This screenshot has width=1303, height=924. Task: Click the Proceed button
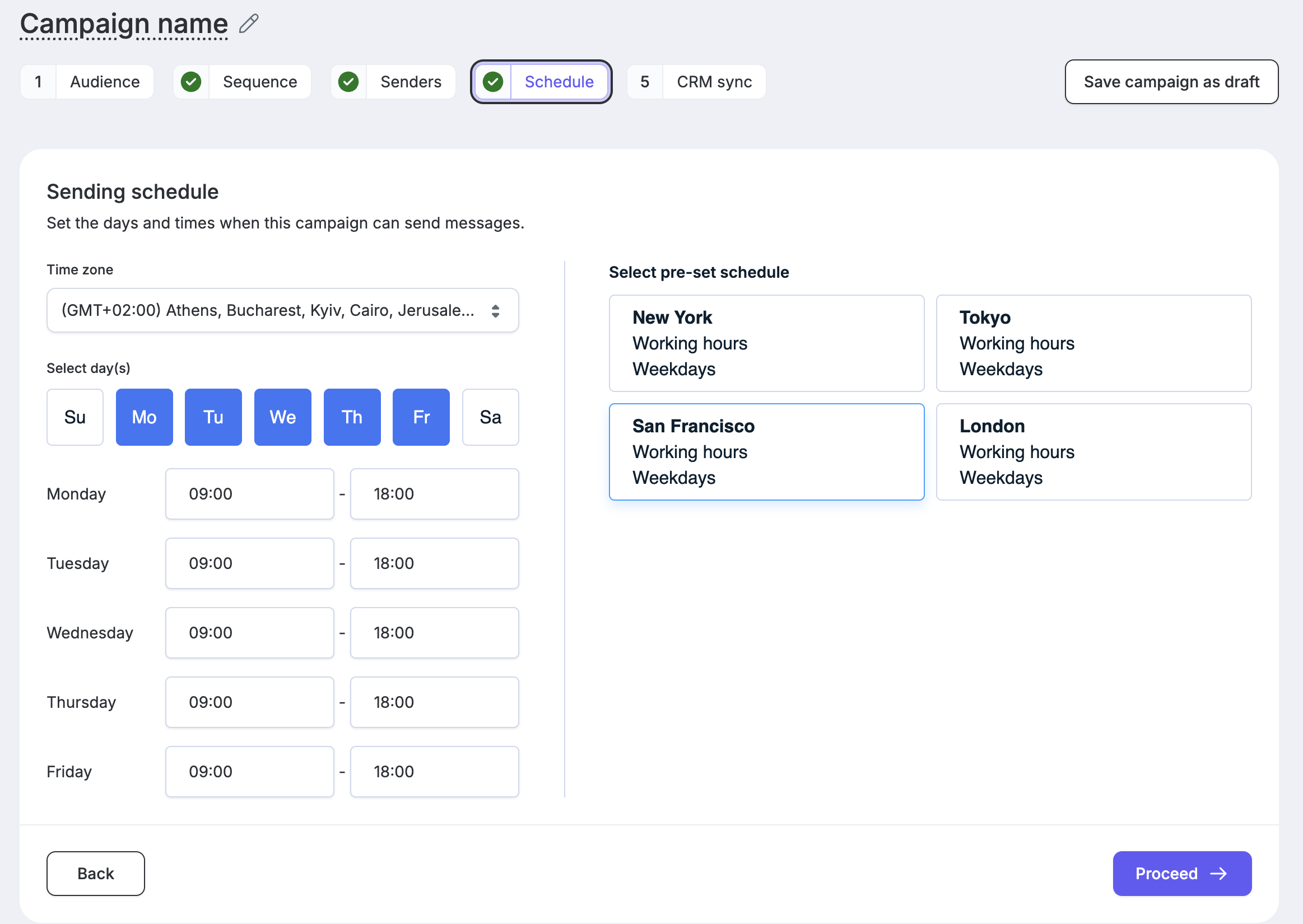click(x=1183, y=874)
